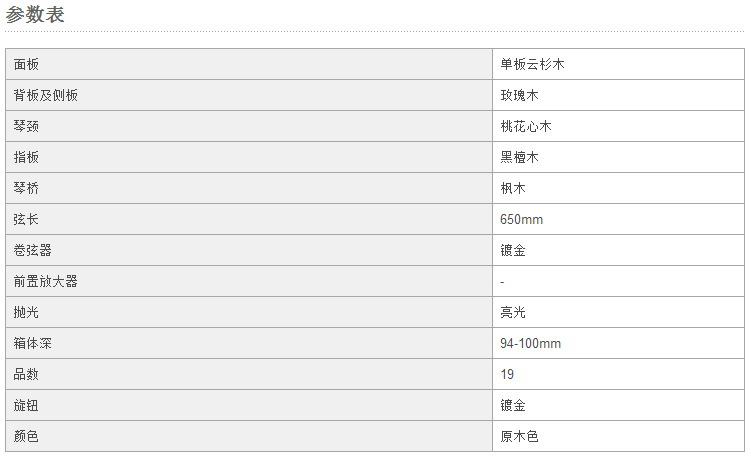Select the 面板 label cell

(x=249, y=64)
